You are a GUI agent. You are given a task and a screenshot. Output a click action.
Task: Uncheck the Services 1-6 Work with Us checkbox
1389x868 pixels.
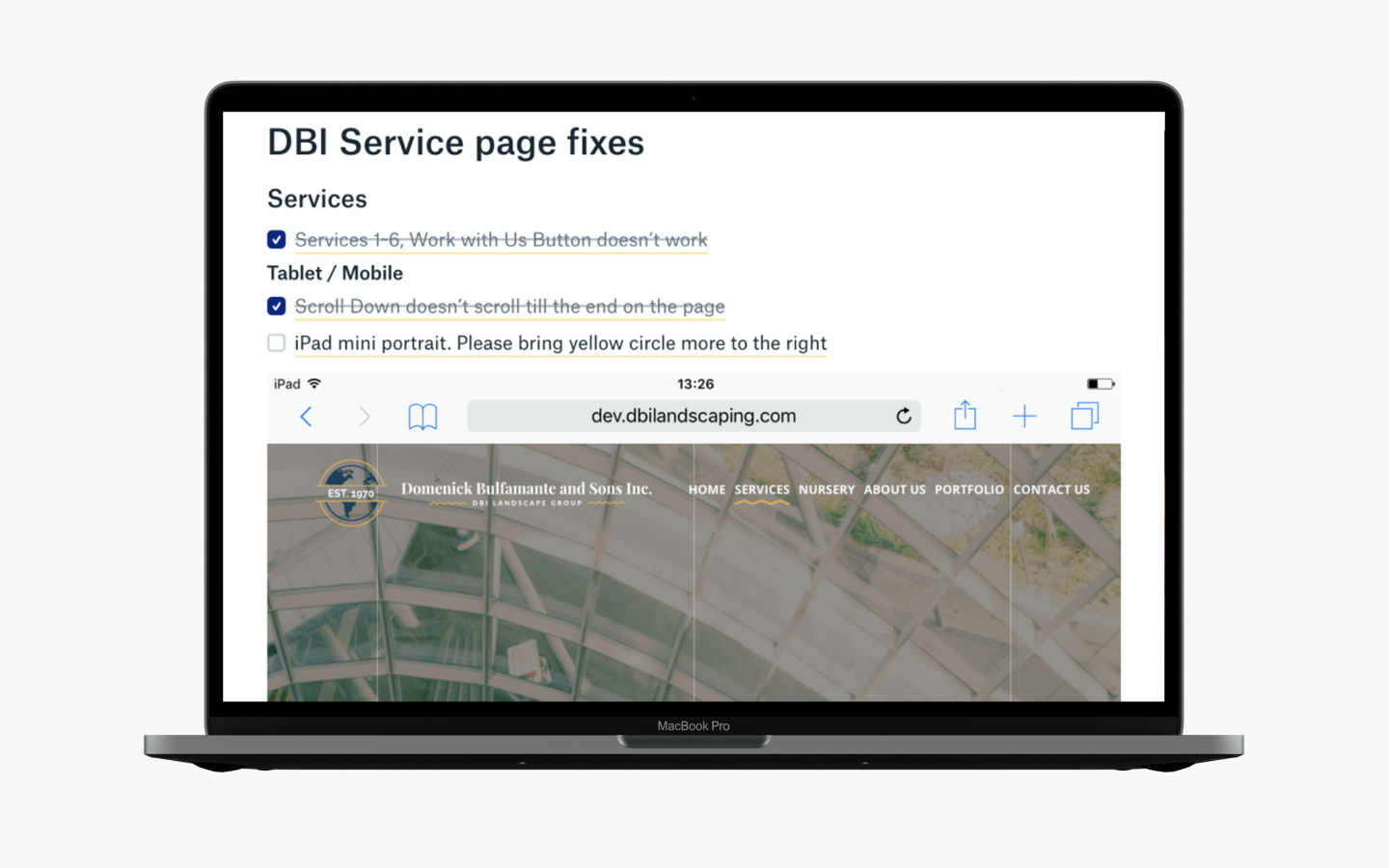tap(276, 239)
